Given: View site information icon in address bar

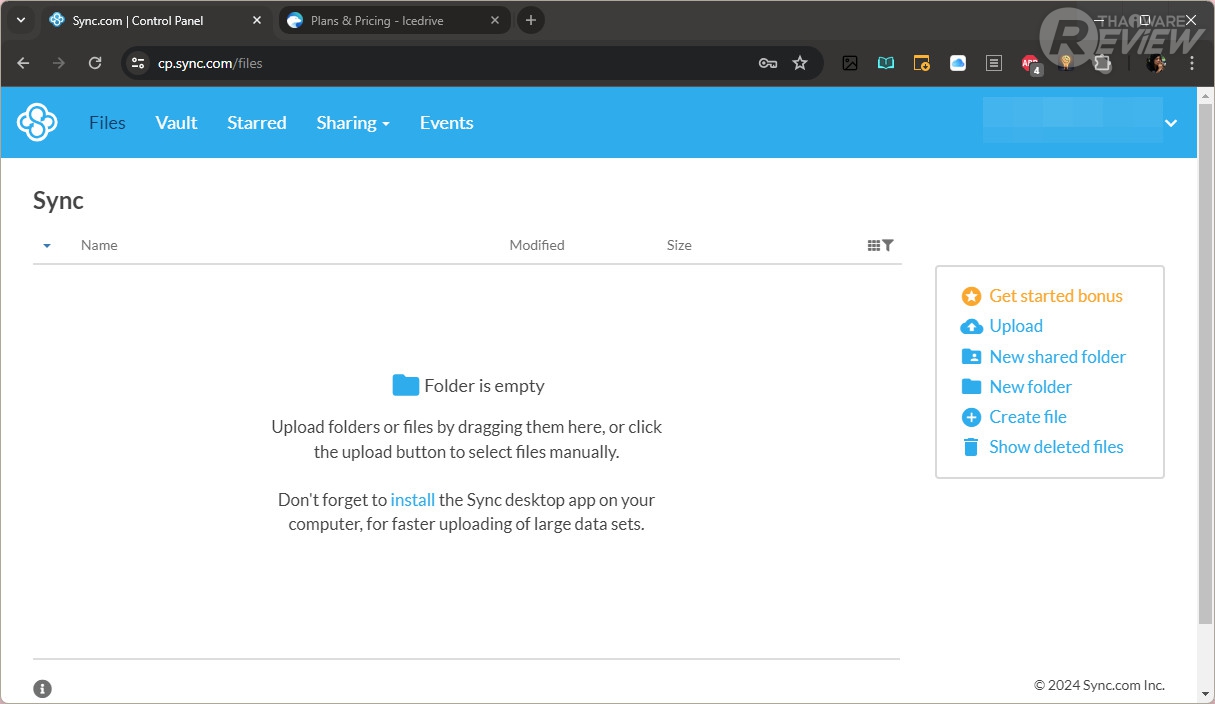Looking at the screenshot, I should coord(139,63).
